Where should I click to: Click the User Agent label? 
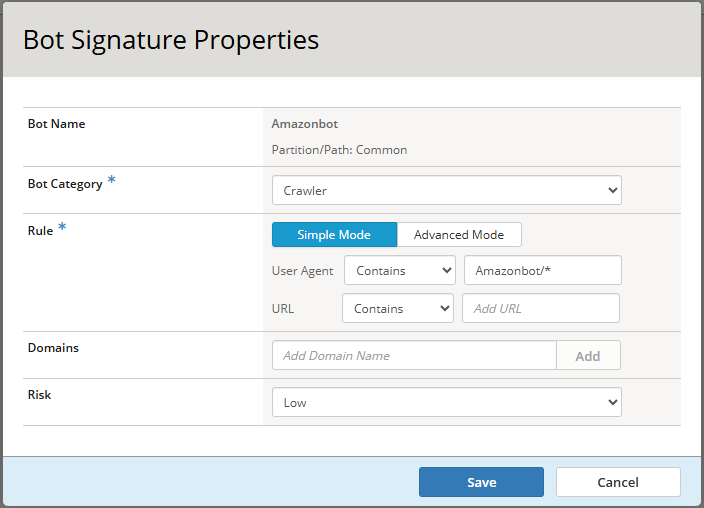click(303, 271)
